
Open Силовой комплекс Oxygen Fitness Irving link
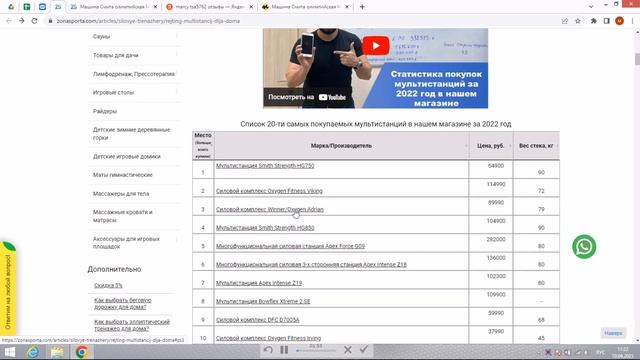click(x=268, y=338)
